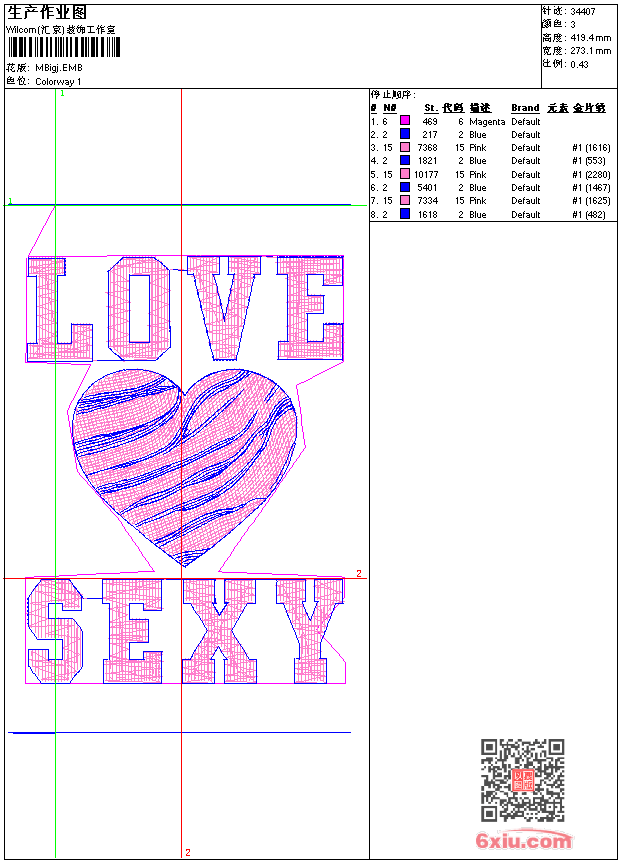Click the green marker 1 atop vertical guide
Screen dimensions: 620x860
coord(63,94)
